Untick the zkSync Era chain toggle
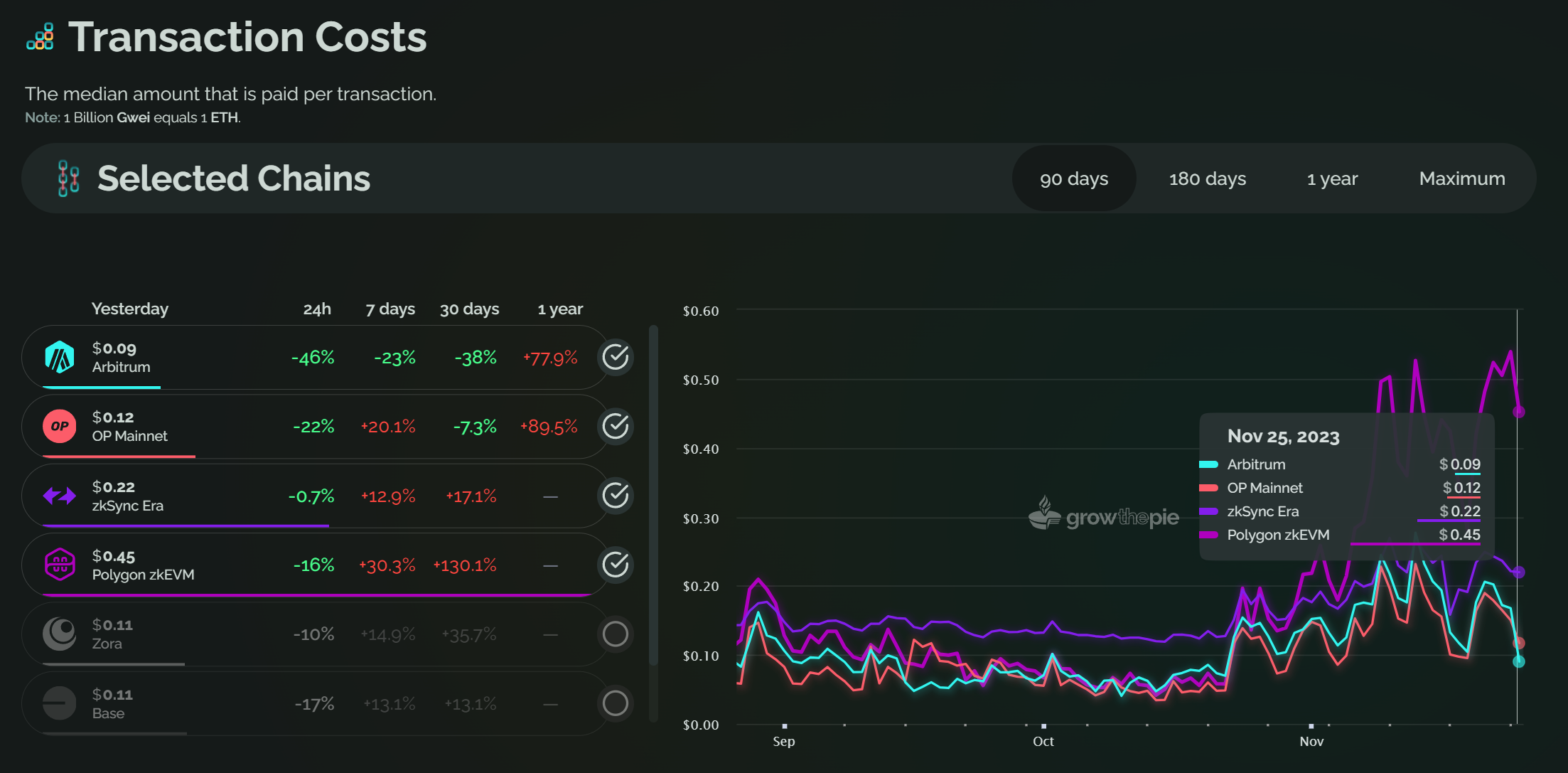The image size is (1568, 773). tap(616, 496)
